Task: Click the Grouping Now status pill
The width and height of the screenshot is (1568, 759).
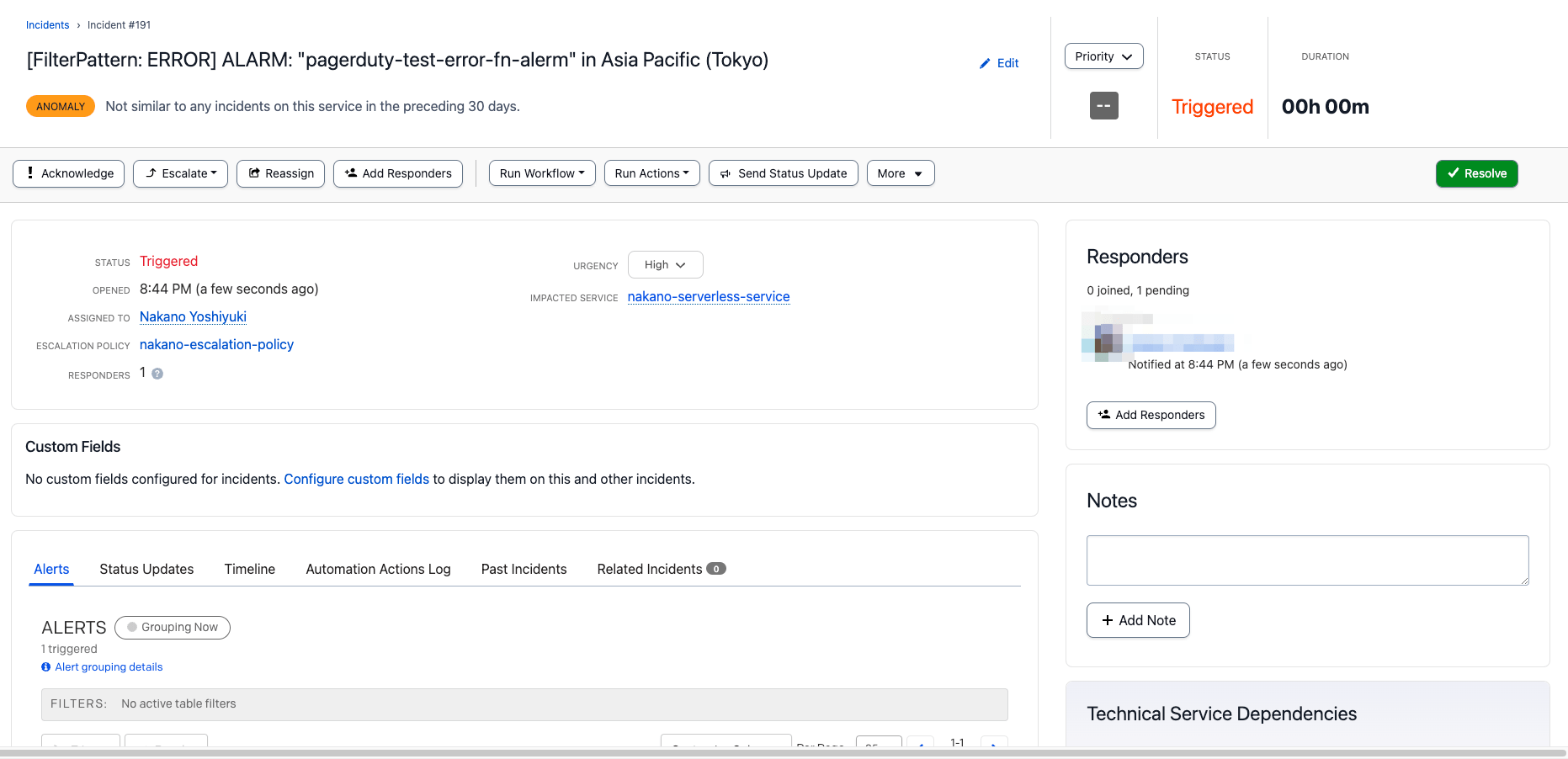Action: click(x=173, y=627)
